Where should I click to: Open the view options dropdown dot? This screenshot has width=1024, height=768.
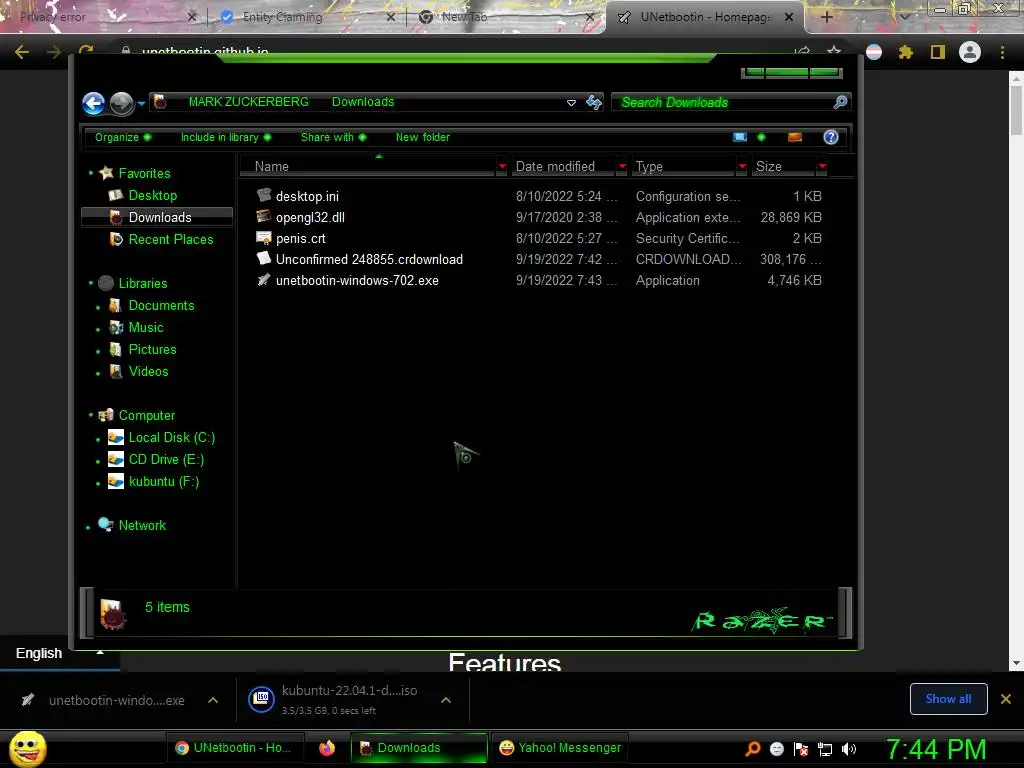coord(761,137)
